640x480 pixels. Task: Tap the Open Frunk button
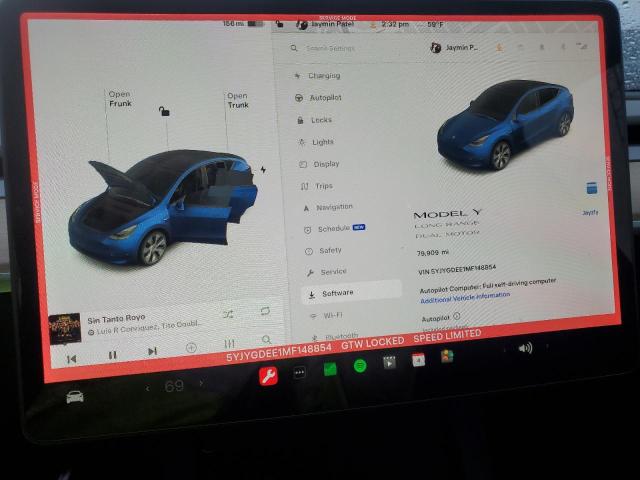120,99
